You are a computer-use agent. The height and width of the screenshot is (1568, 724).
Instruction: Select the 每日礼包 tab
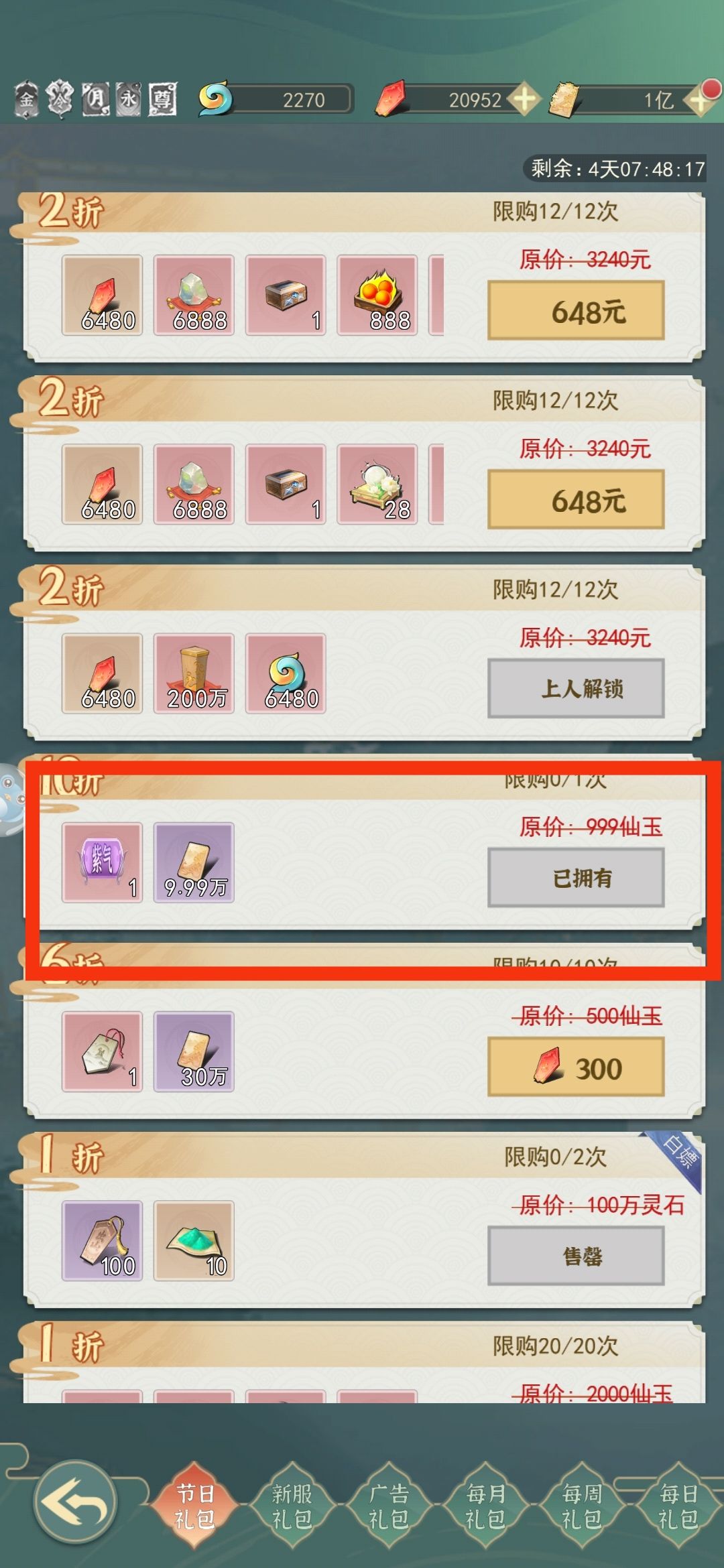coord(678,1506)
